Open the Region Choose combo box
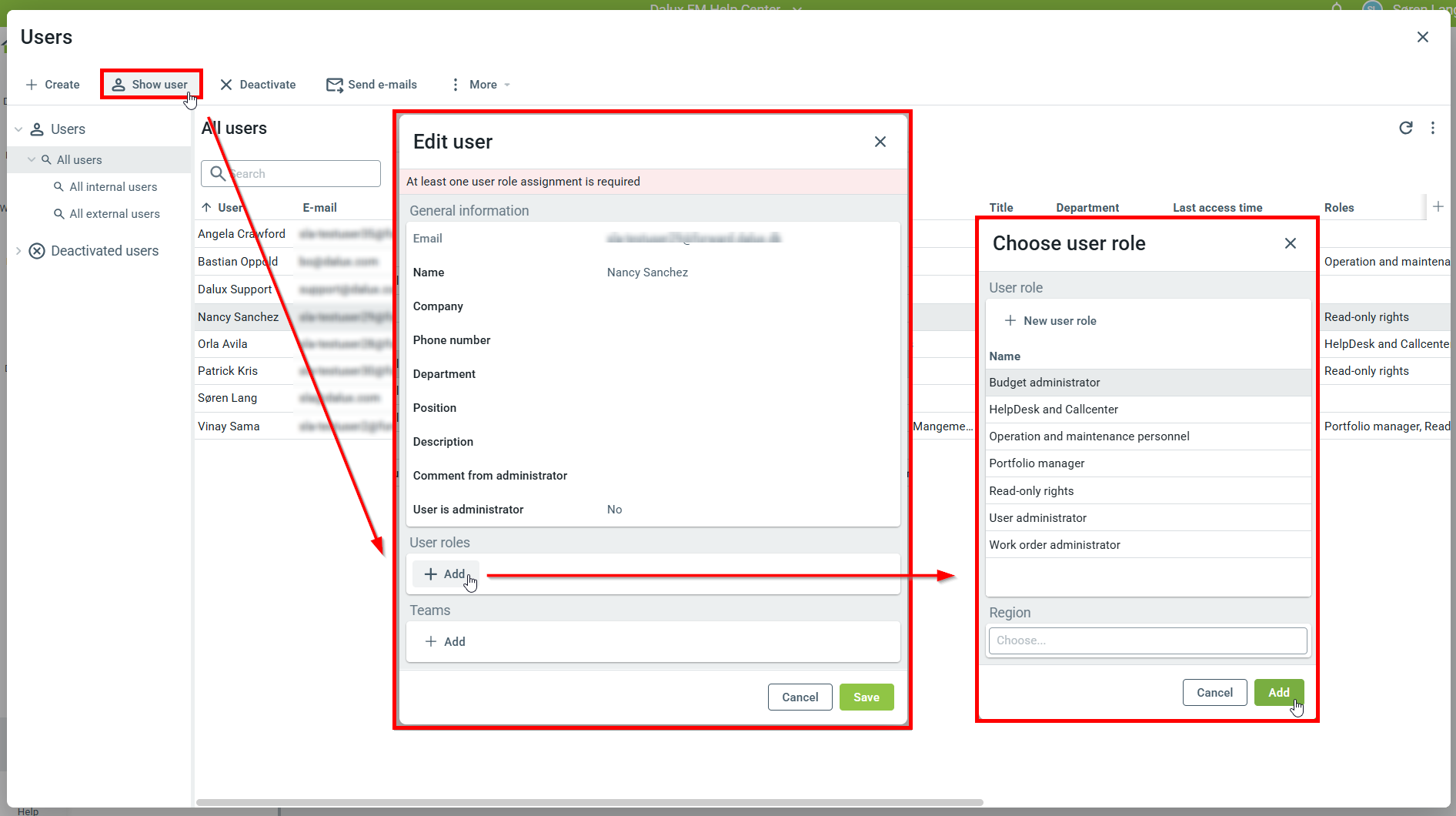The height and width of the screenshot is (816, 1456). click(x=1147, y=640)
